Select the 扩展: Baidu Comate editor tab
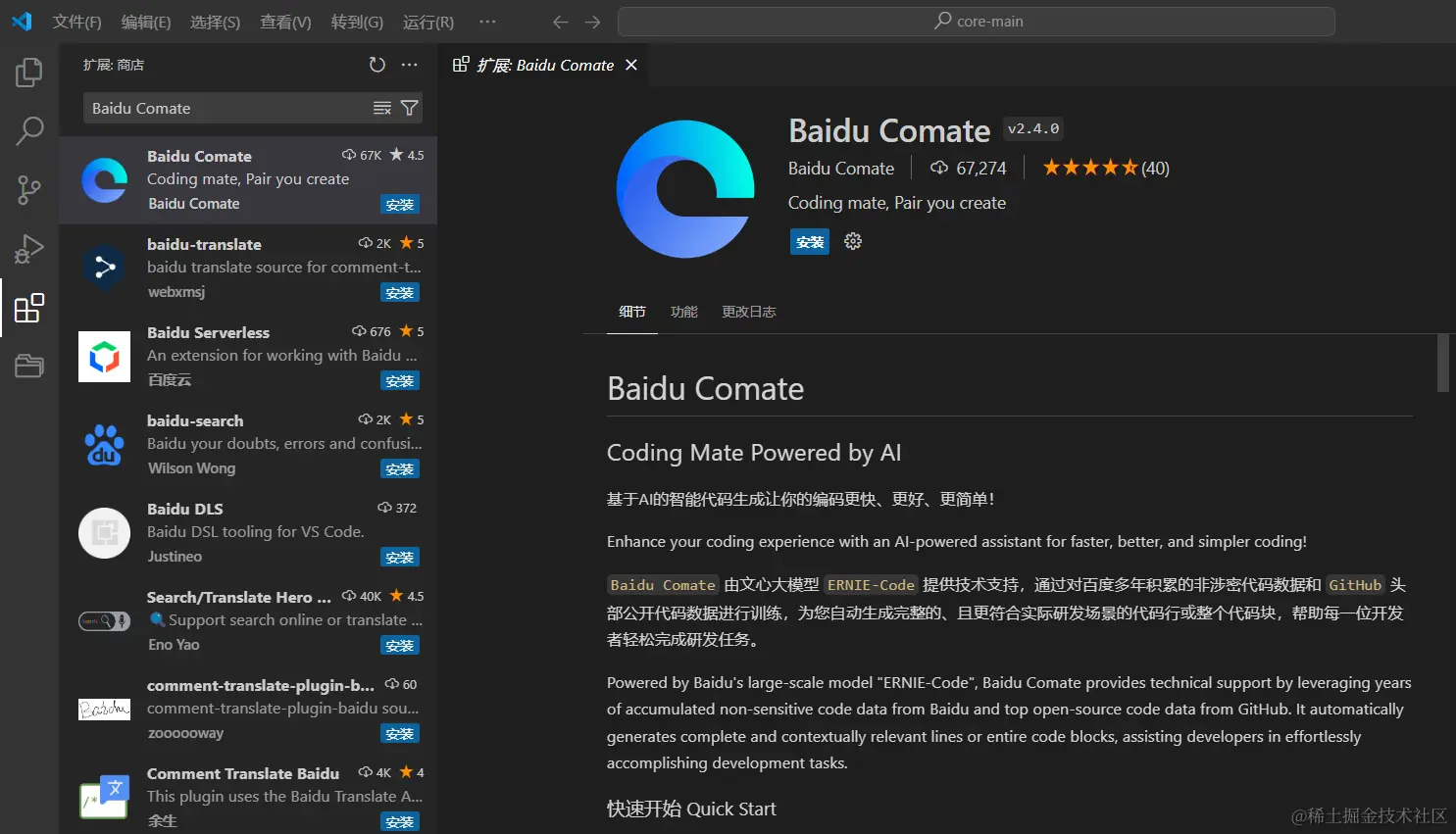 [544, 65]
